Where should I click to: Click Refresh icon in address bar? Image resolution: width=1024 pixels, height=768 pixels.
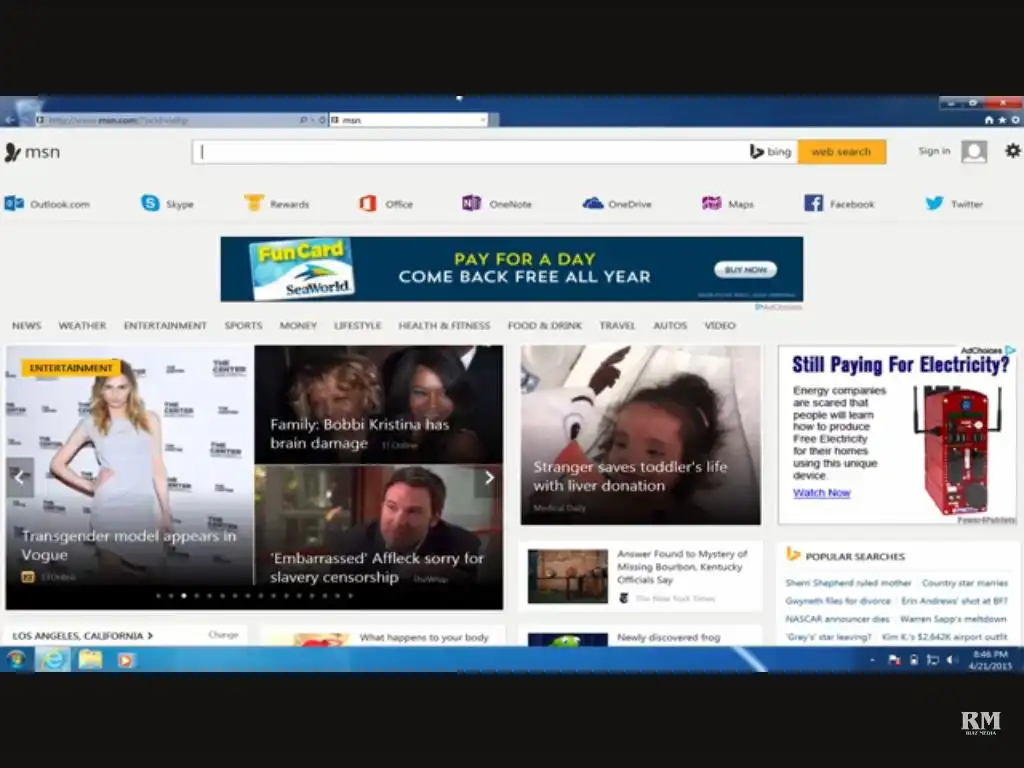click(322, 120)
